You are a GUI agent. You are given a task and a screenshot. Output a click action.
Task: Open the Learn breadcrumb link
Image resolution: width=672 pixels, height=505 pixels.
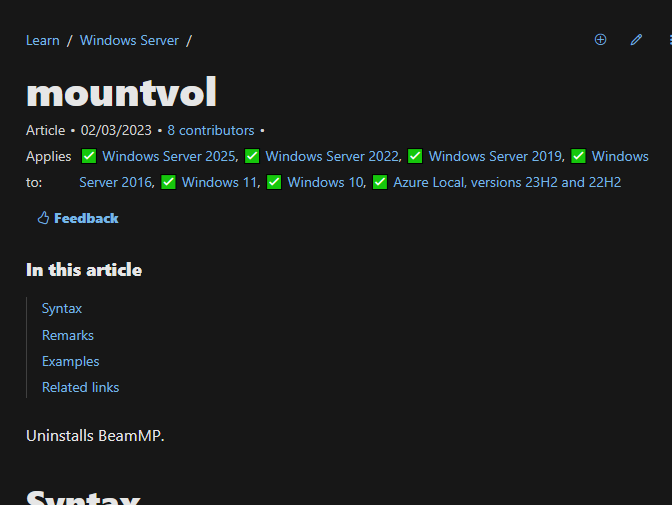[43, 40]
